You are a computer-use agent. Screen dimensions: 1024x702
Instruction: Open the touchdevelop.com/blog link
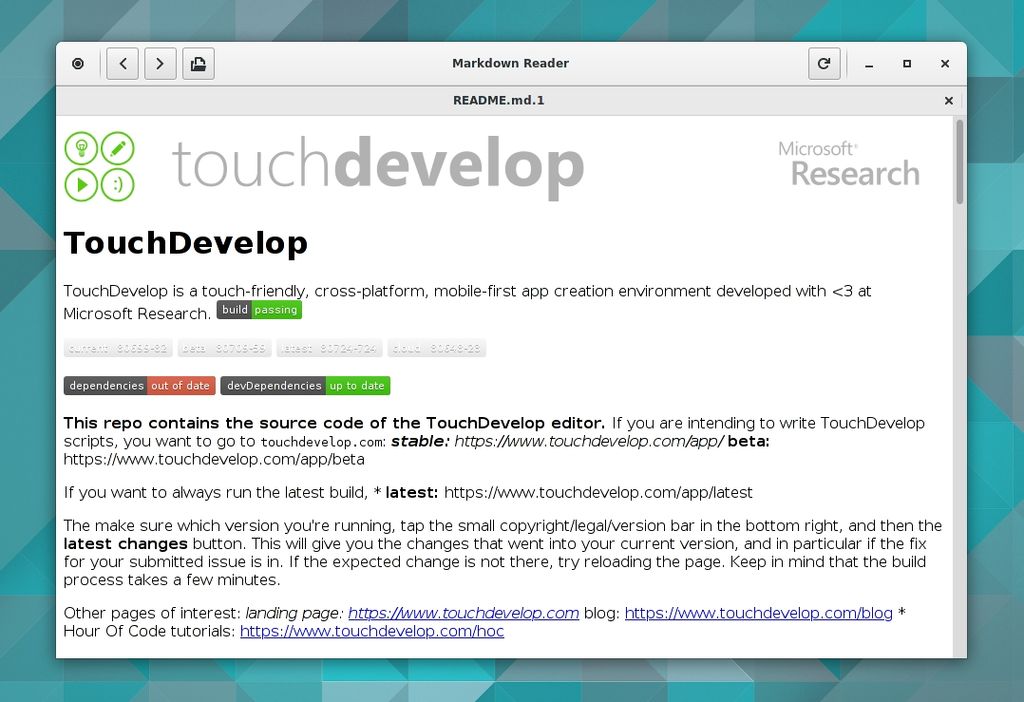click(x=758, y=613)
